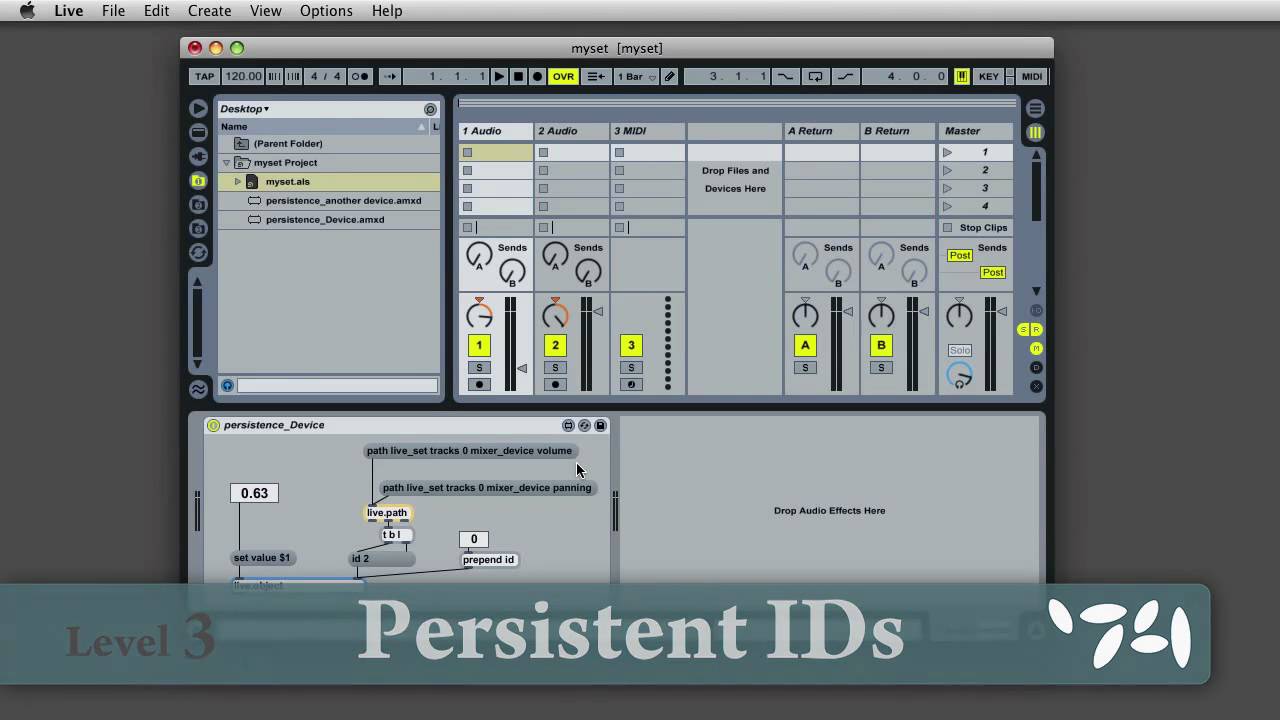Click track 1 Send A knob
Viewport: 1280px width, 720px height.
(x=479, y=255)
